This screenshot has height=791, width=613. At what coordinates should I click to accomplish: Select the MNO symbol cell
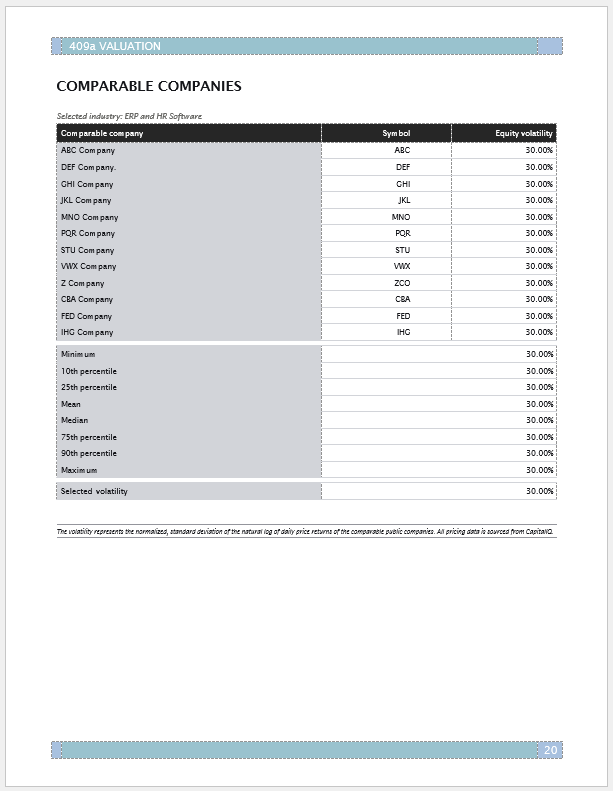(x=401, y=217)
